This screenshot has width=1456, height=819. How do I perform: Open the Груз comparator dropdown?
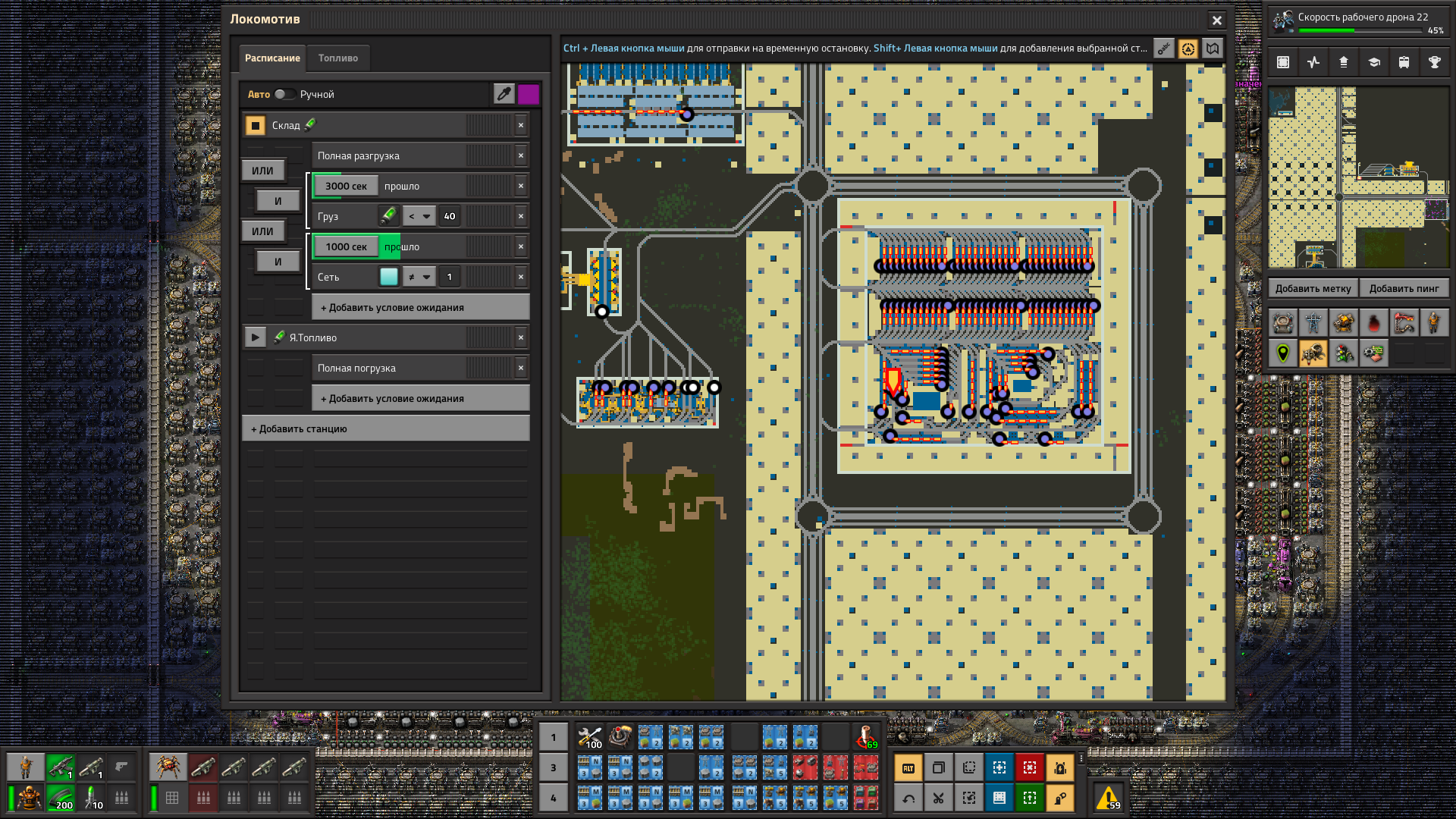(x=419, y=216)
